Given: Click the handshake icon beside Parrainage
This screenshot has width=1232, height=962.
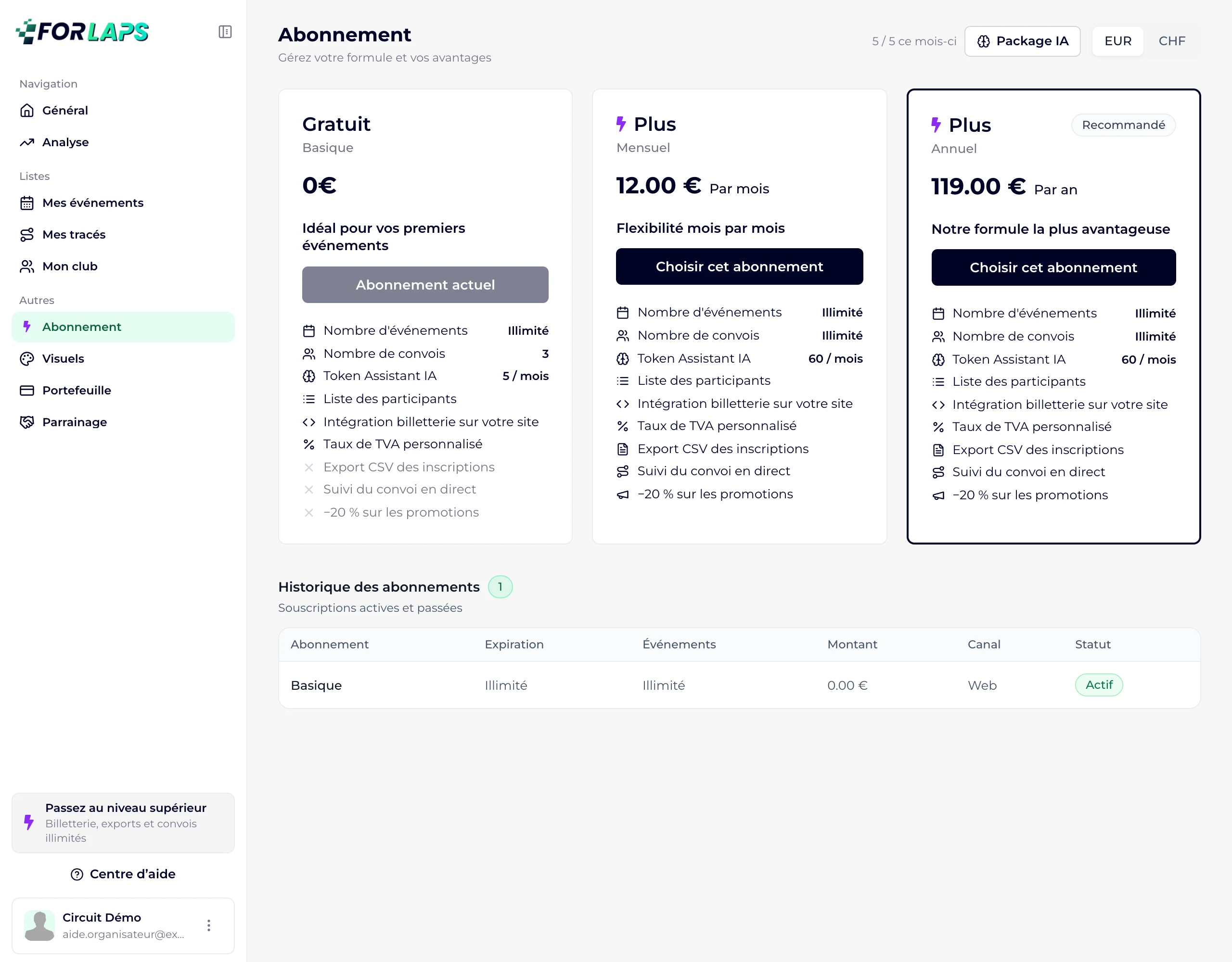Looking at the screenshot, I should tap(27, 422).
